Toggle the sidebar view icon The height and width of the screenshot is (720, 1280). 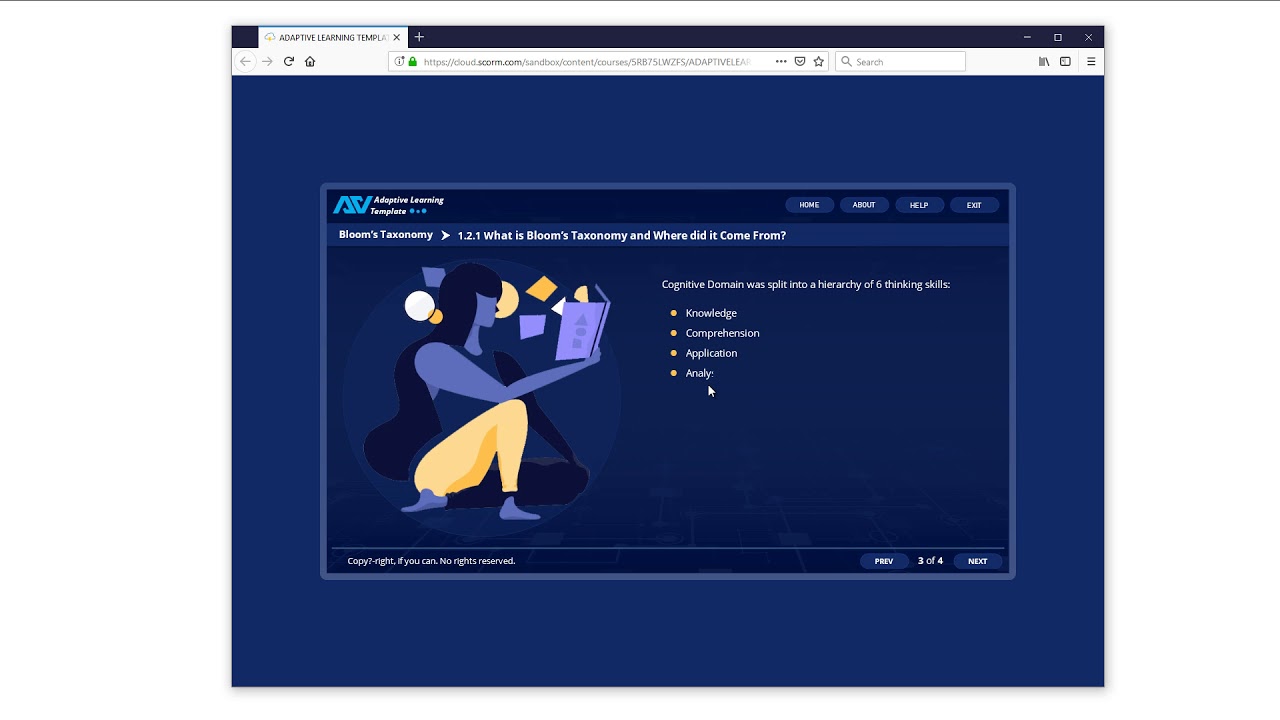click(1065, 61)
